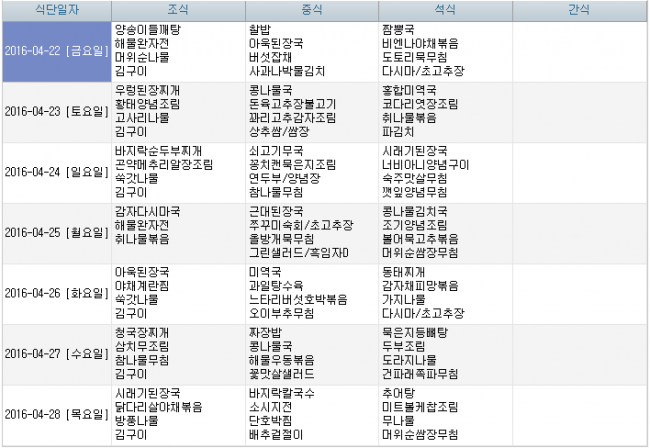
Task: Select the highlighted 2016-04-22 [금요일] date cell
Action: [56, 51]
